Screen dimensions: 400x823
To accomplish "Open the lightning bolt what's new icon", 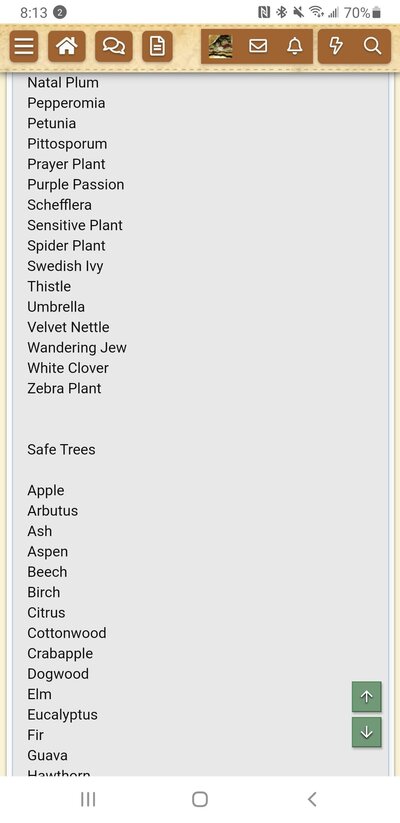I will (x=336, y=46).
